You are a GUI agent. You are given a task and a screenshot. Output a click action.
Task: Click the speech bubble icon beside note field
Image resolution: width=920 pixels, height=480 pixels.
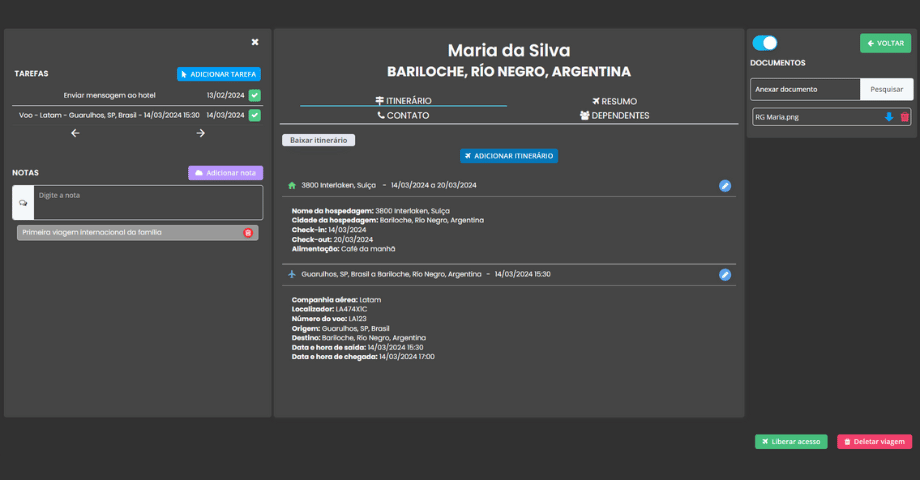(x=23, y=202)
